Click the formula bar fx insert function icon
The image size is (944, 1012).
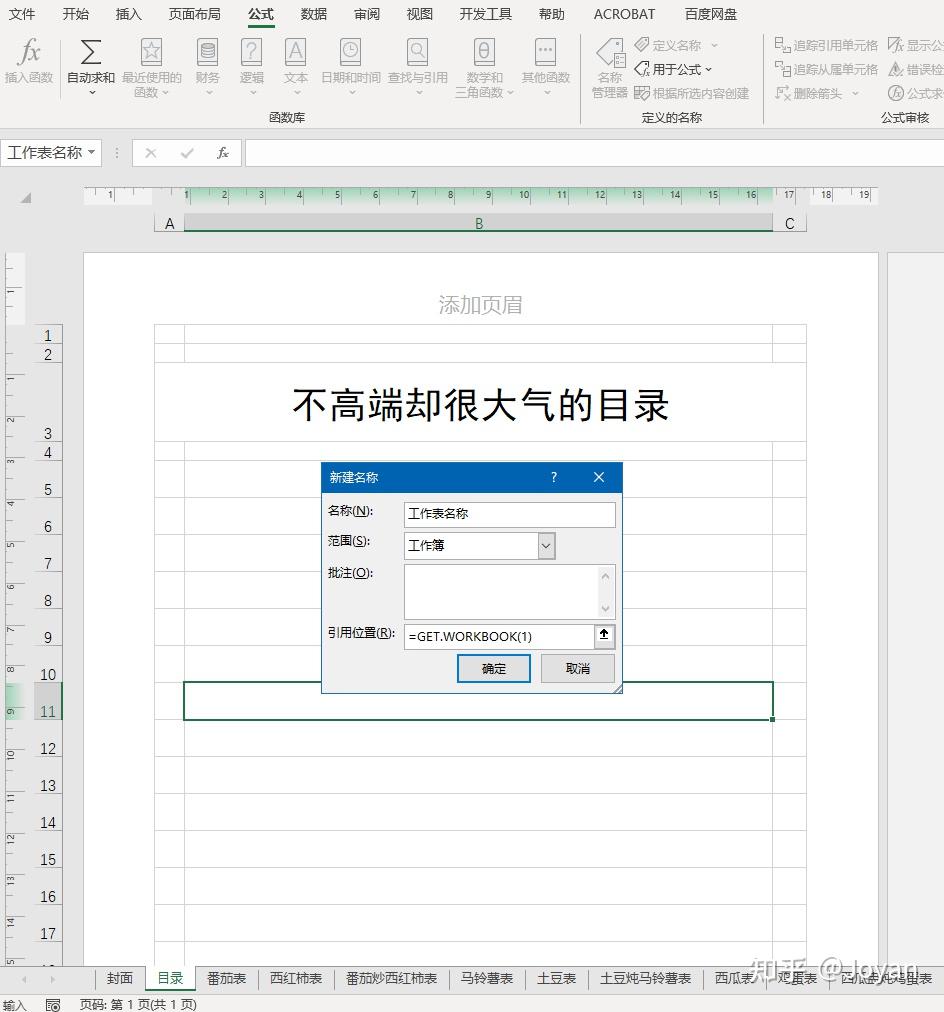point(223,153)
